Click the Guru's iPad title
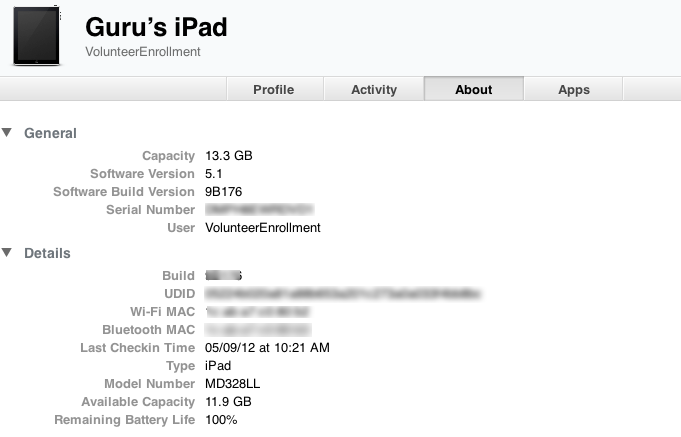The image size is (681, 437). coord(156,27)
